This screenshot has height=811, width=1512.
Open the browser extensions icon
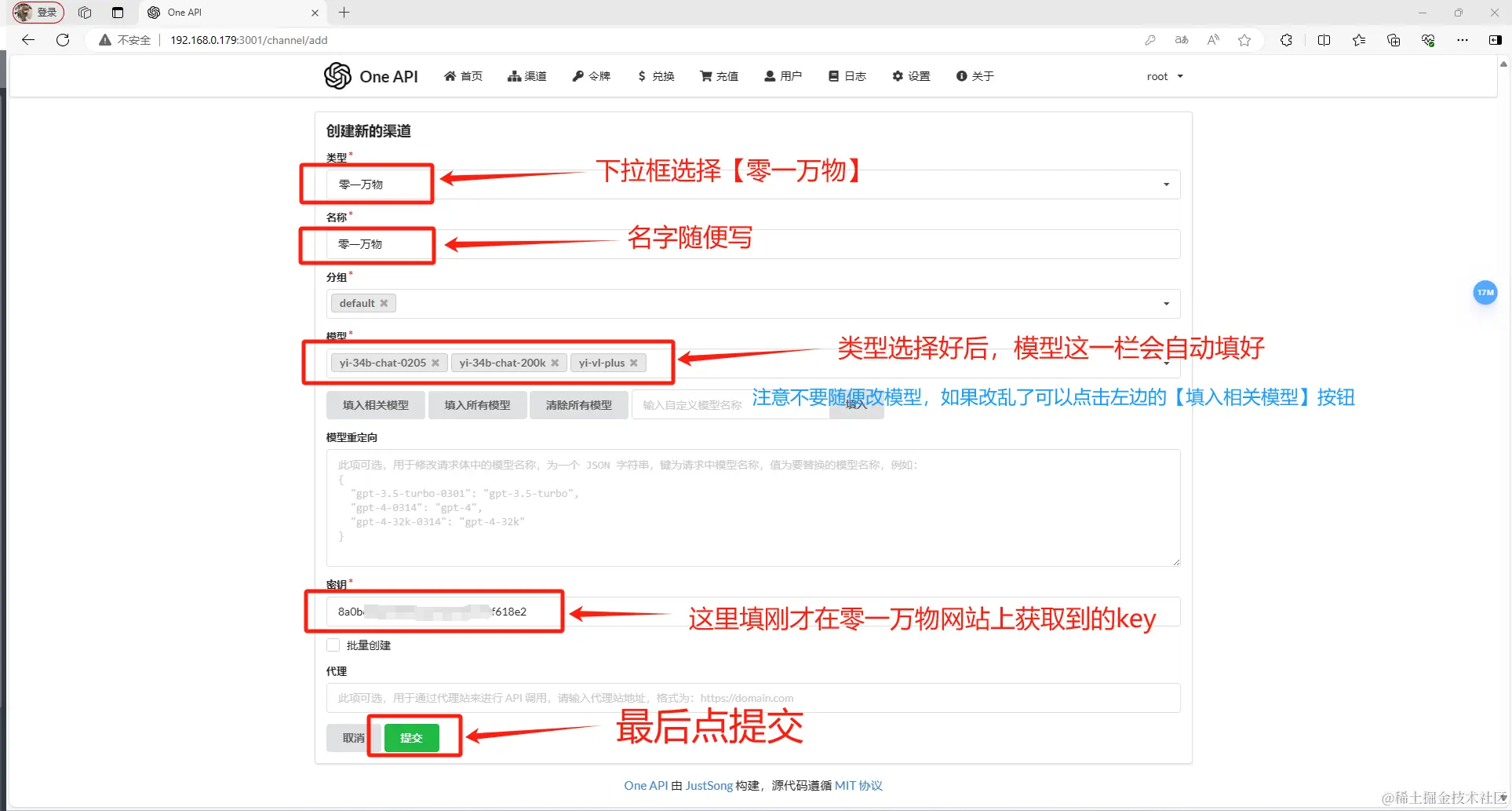(x=1286, y=40)
